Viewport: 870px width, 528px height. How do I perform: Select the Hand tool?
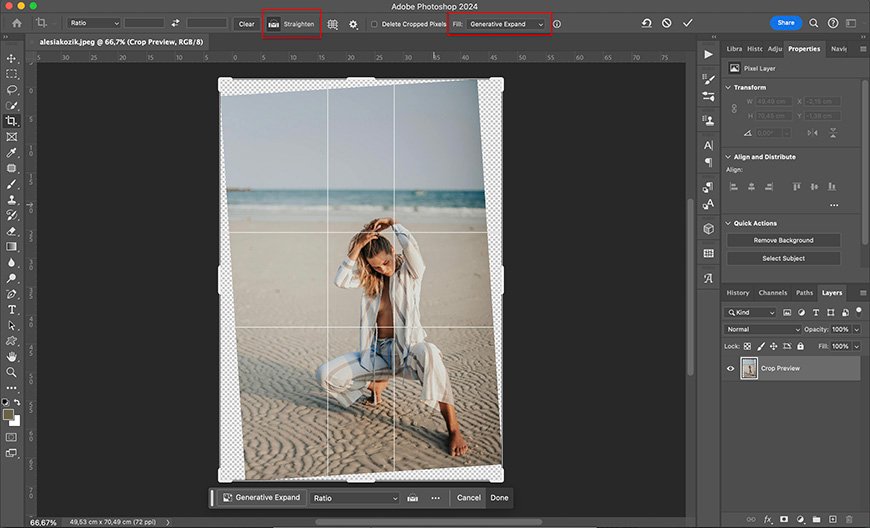click(x=12, y=356)
